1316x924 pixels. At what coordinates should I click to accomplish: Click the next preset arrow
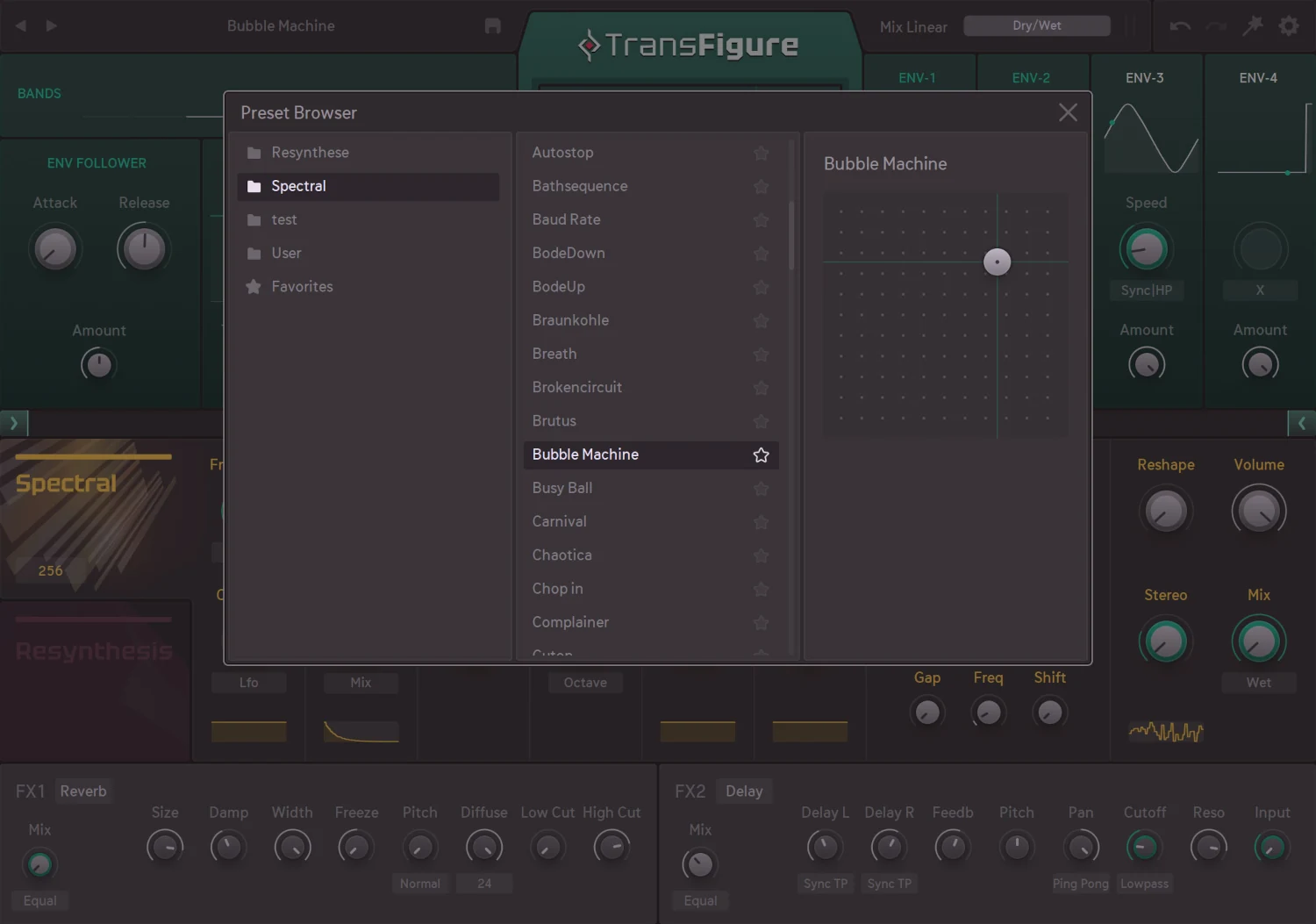coord(51,25)
